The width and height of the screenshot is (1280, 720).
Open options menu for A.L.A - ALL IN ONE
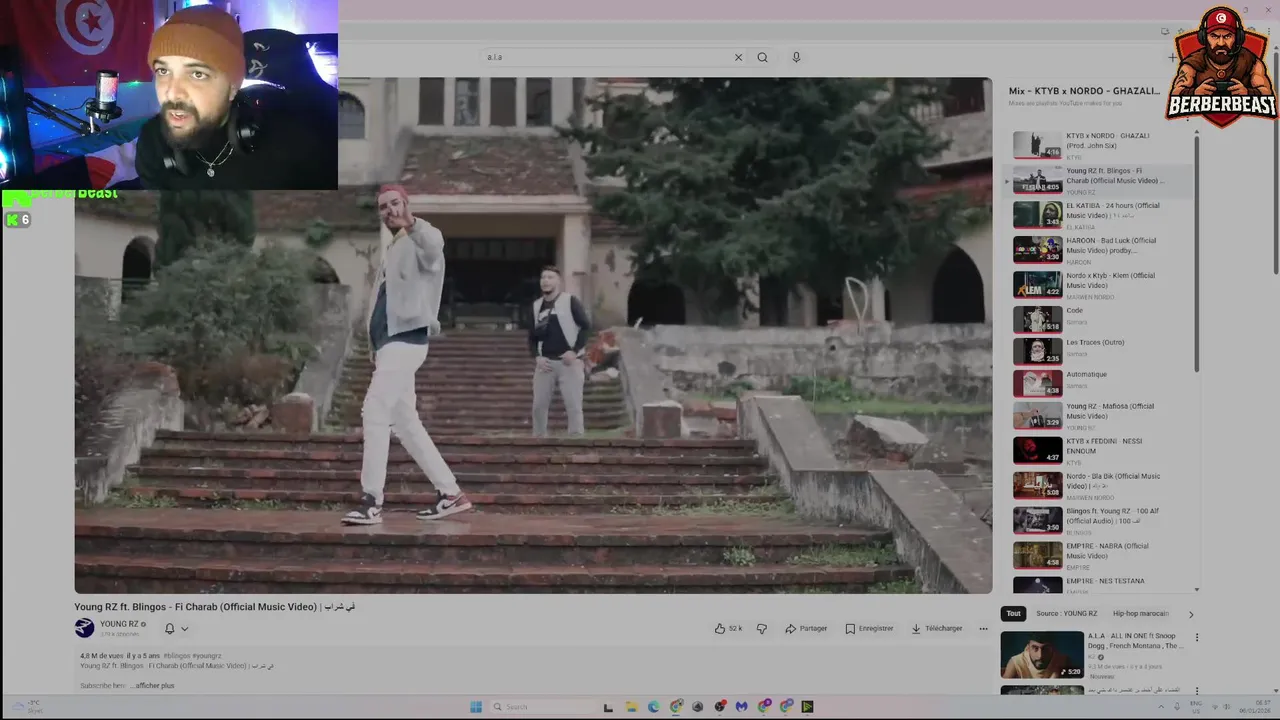click(x=1196, y=637)
